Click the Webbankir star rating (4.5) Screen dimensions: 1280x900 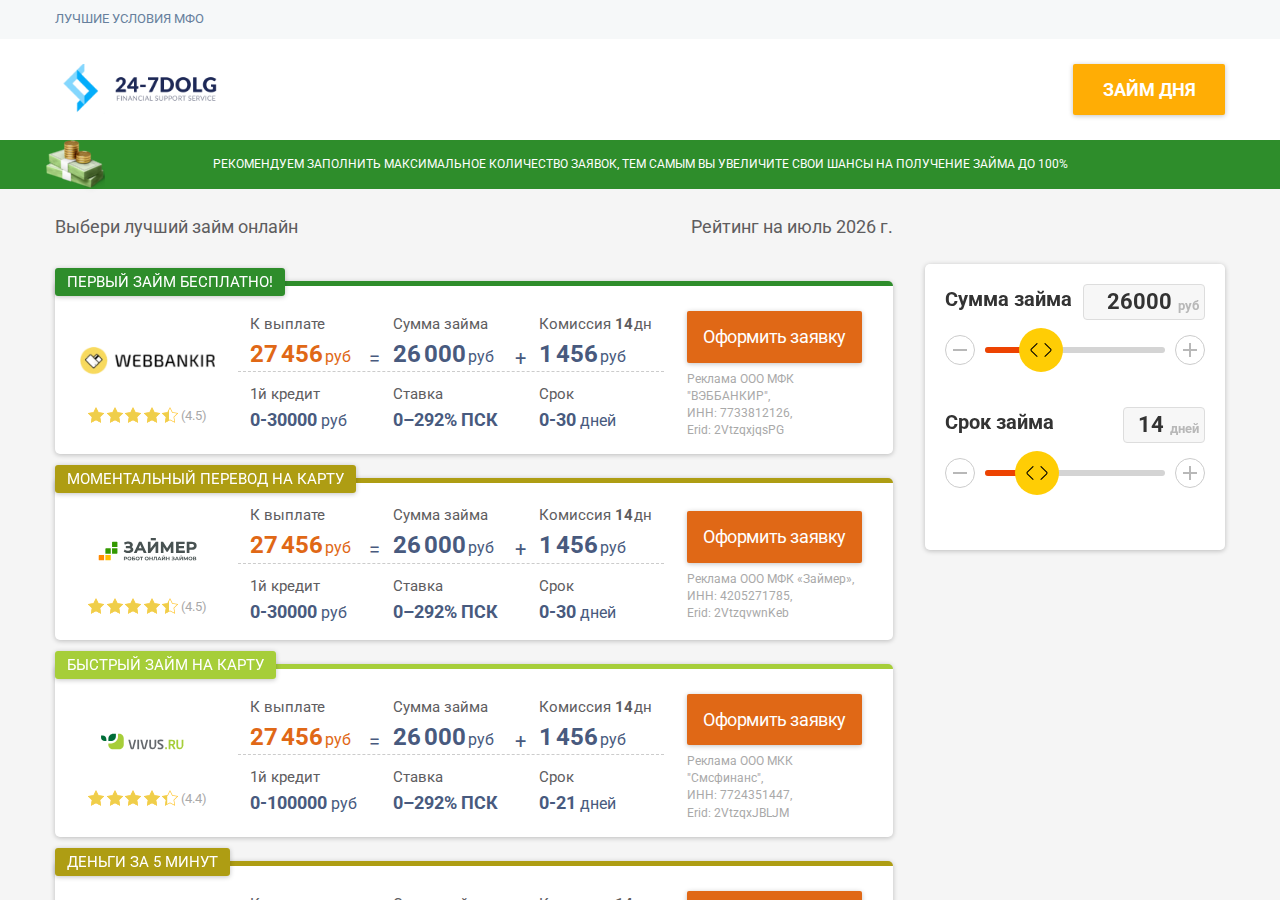point(147,415)
